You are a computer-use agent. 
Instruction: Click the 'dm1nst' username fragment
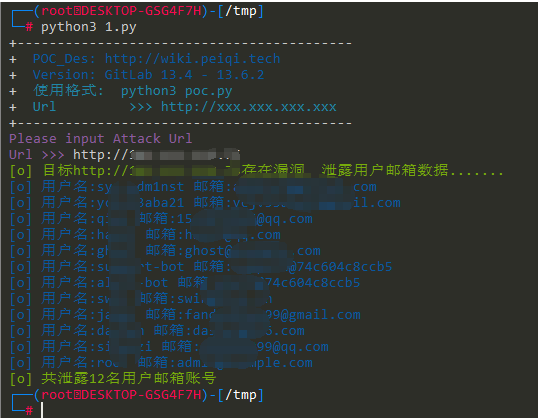coord(161,187)
